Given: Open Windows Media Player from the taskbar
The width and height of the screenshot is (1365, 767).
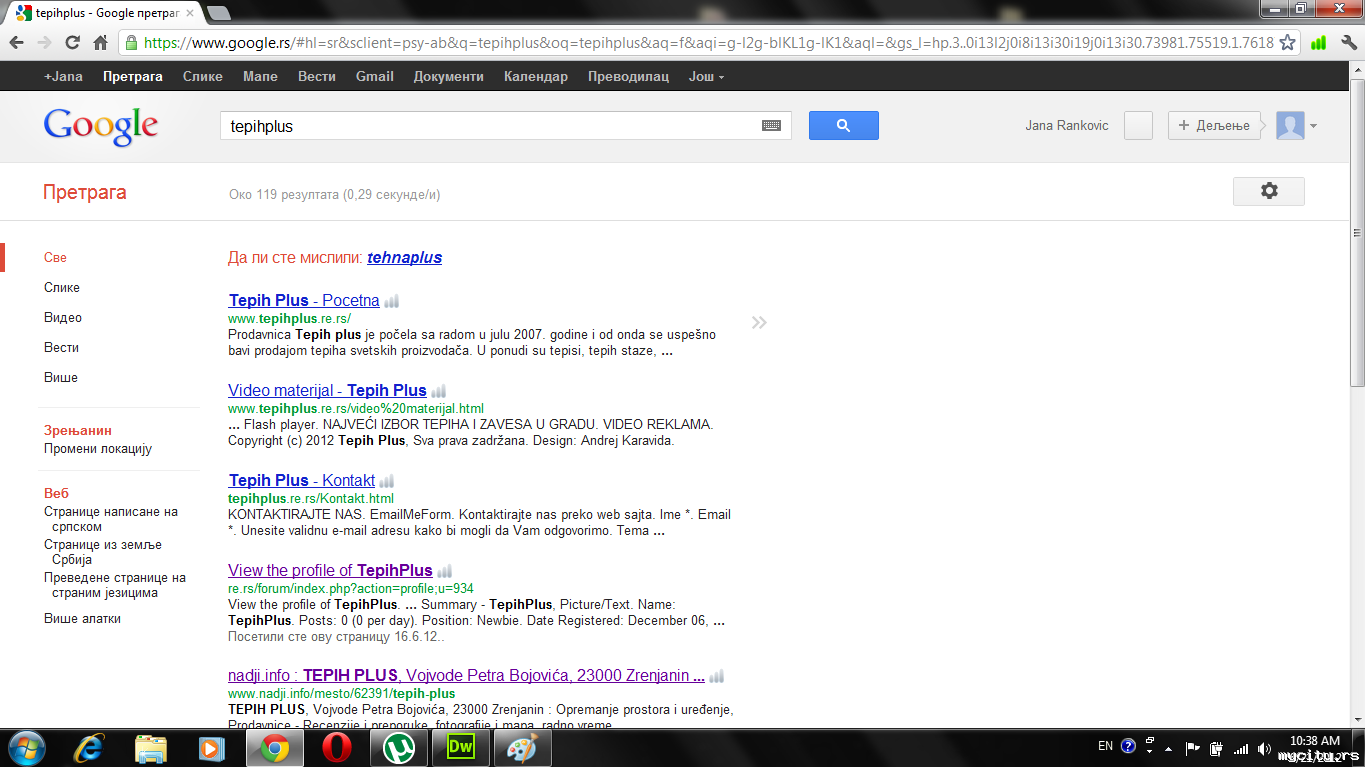Looking at the screenshot, I should point(212,748).
